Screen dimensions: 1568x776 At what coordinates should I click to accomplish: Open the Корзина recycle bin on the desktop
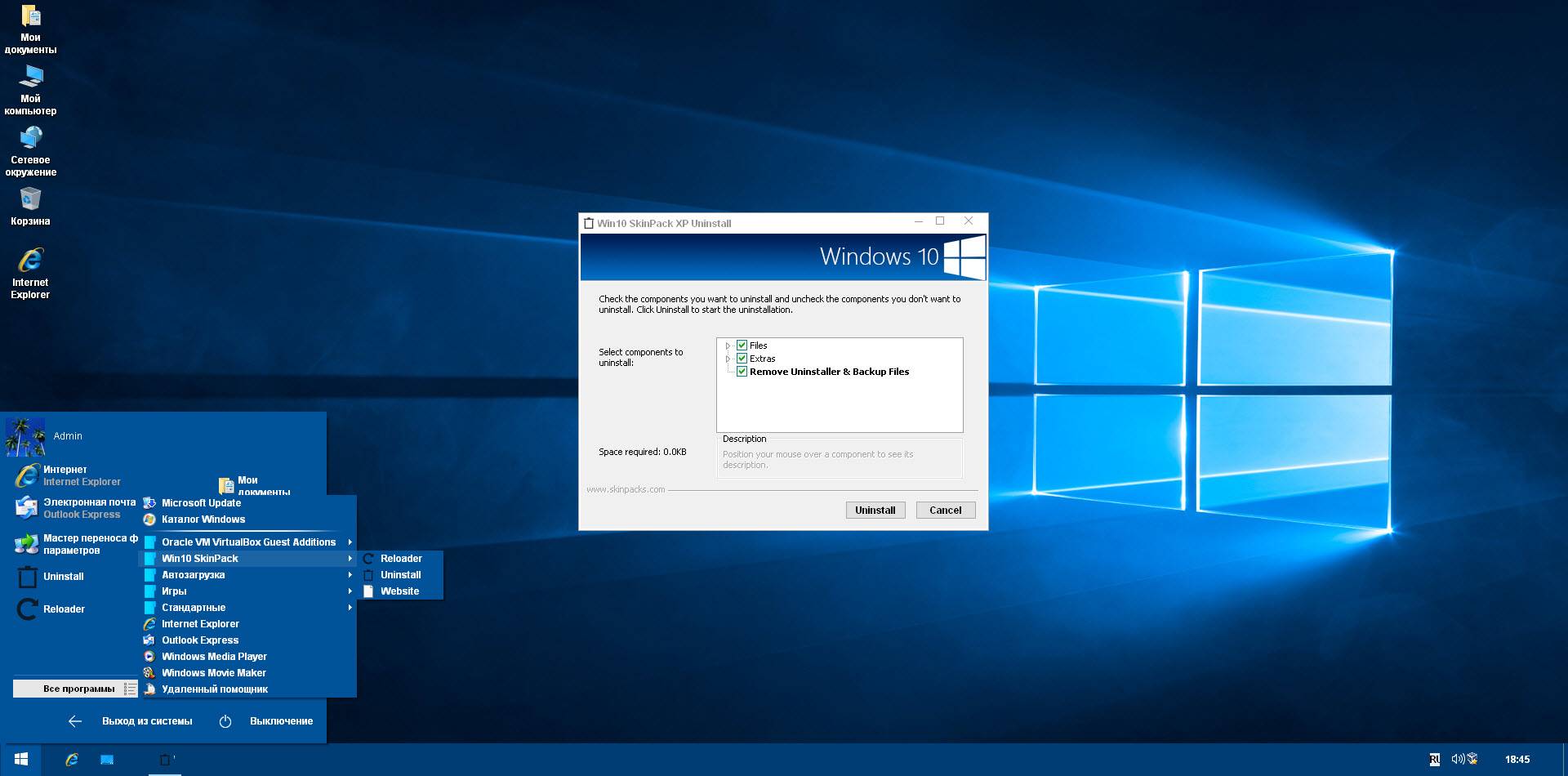click(30, 207)
